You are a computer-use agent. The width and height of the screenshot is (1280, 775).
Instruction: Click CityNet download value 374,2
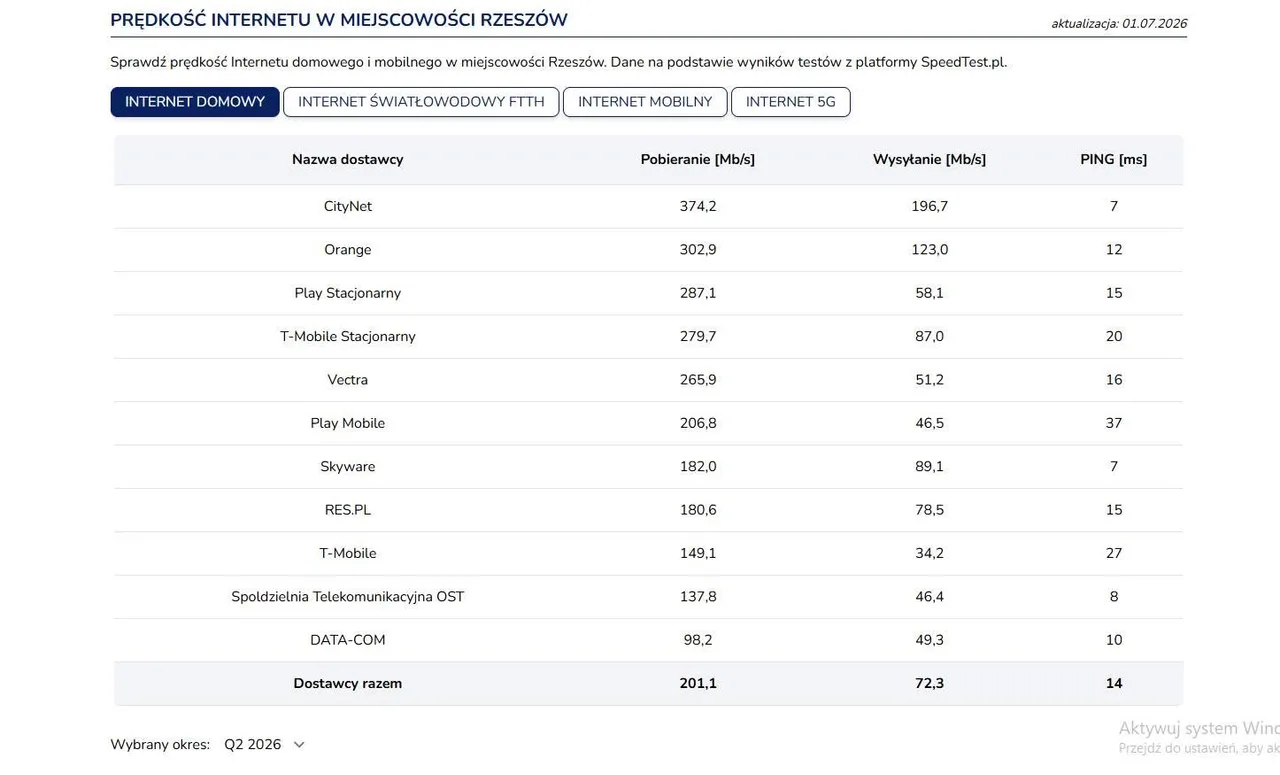coord(698,206)
